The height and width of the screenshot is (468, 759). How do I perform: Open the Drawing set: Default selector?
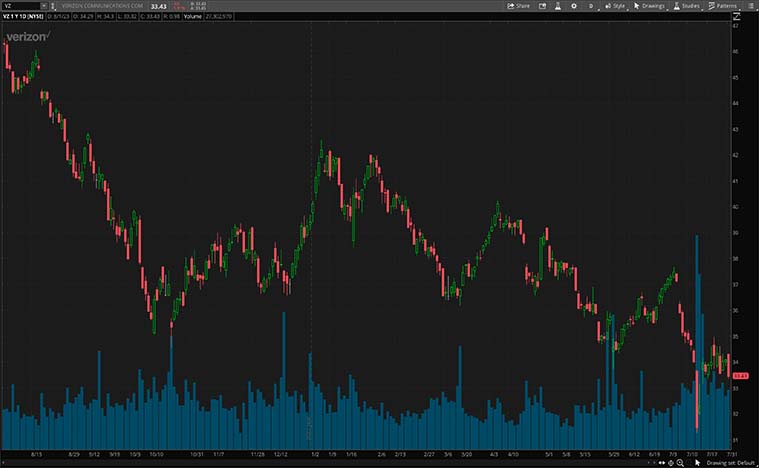[730, 463]
